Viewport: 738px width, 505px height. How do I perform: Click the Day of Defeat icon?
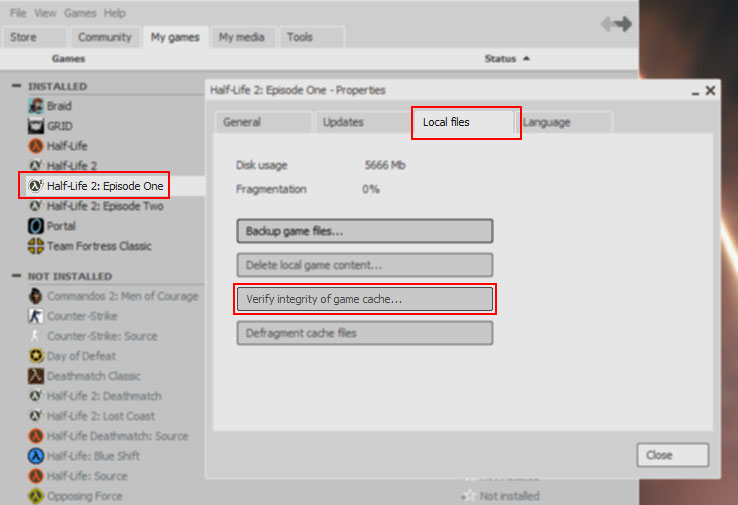coord(36,356)
